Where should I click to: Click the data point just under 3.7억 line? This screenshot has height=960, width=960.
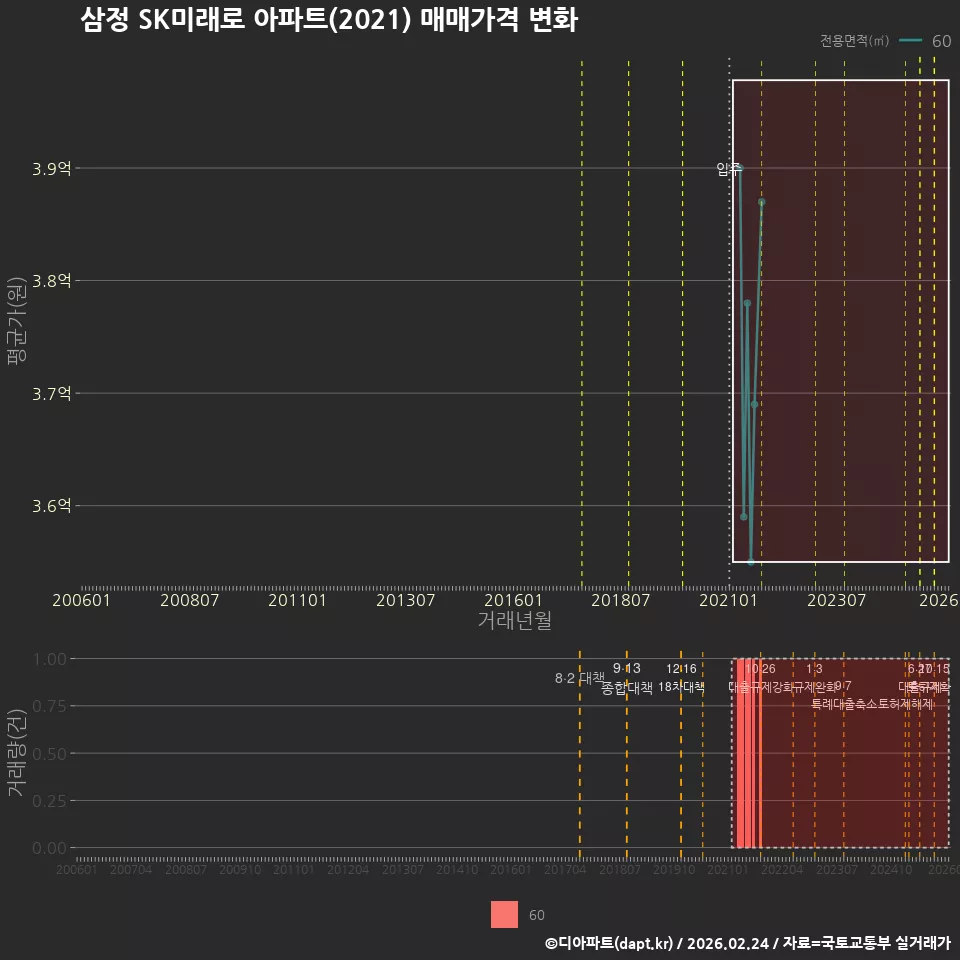(x=754, y=404)
